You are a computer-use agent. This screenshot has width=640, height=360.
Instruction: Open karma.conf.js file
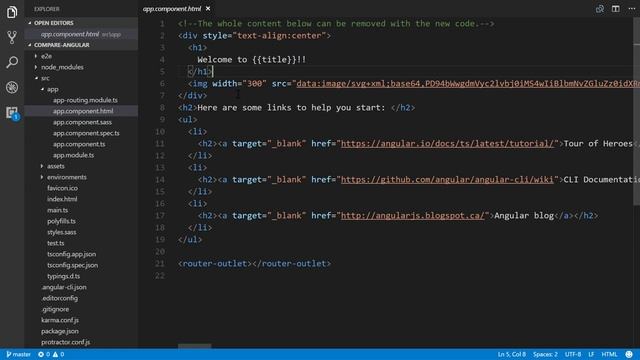[x=60, y=320]
